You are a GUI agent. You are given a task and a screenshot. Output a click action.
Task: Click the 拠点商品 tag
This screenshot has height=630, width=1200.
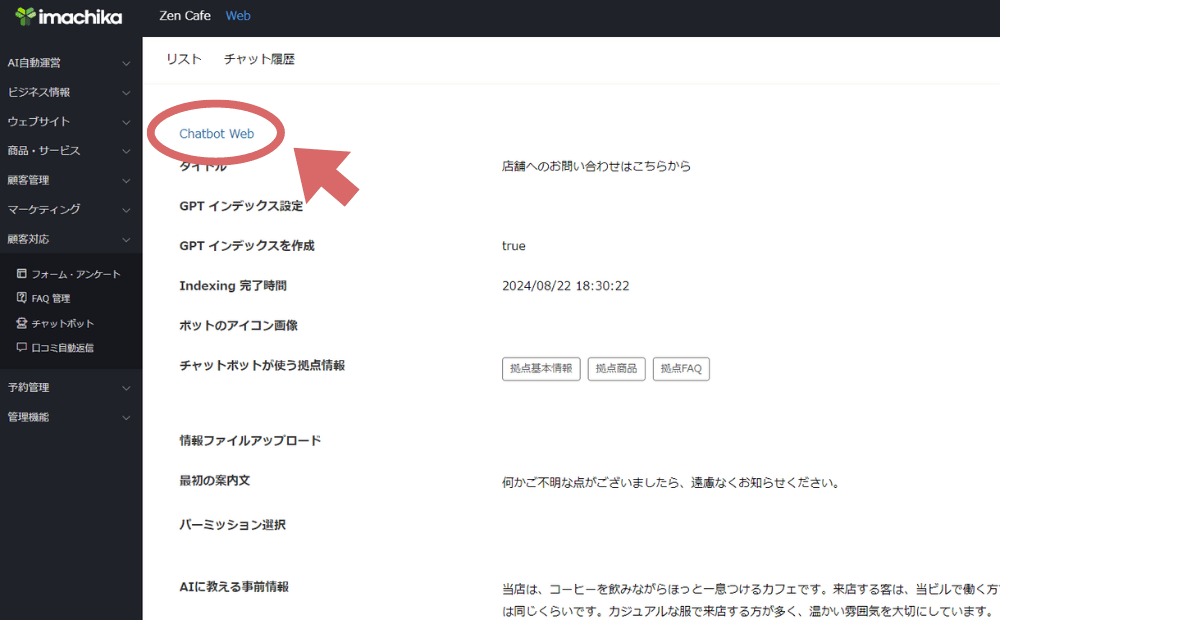point(617,369)
